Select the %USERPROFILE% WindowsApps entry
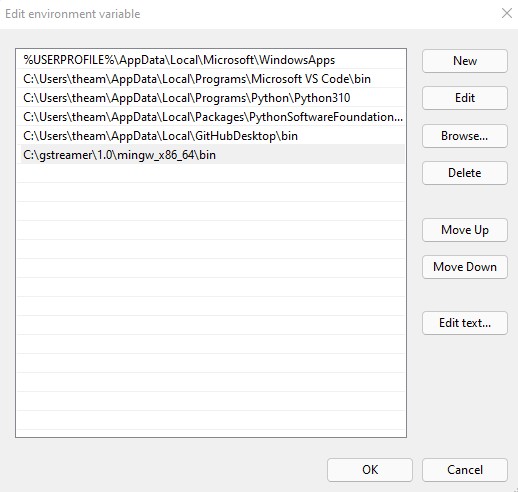 pyautogui.click(x=211, y=60)
